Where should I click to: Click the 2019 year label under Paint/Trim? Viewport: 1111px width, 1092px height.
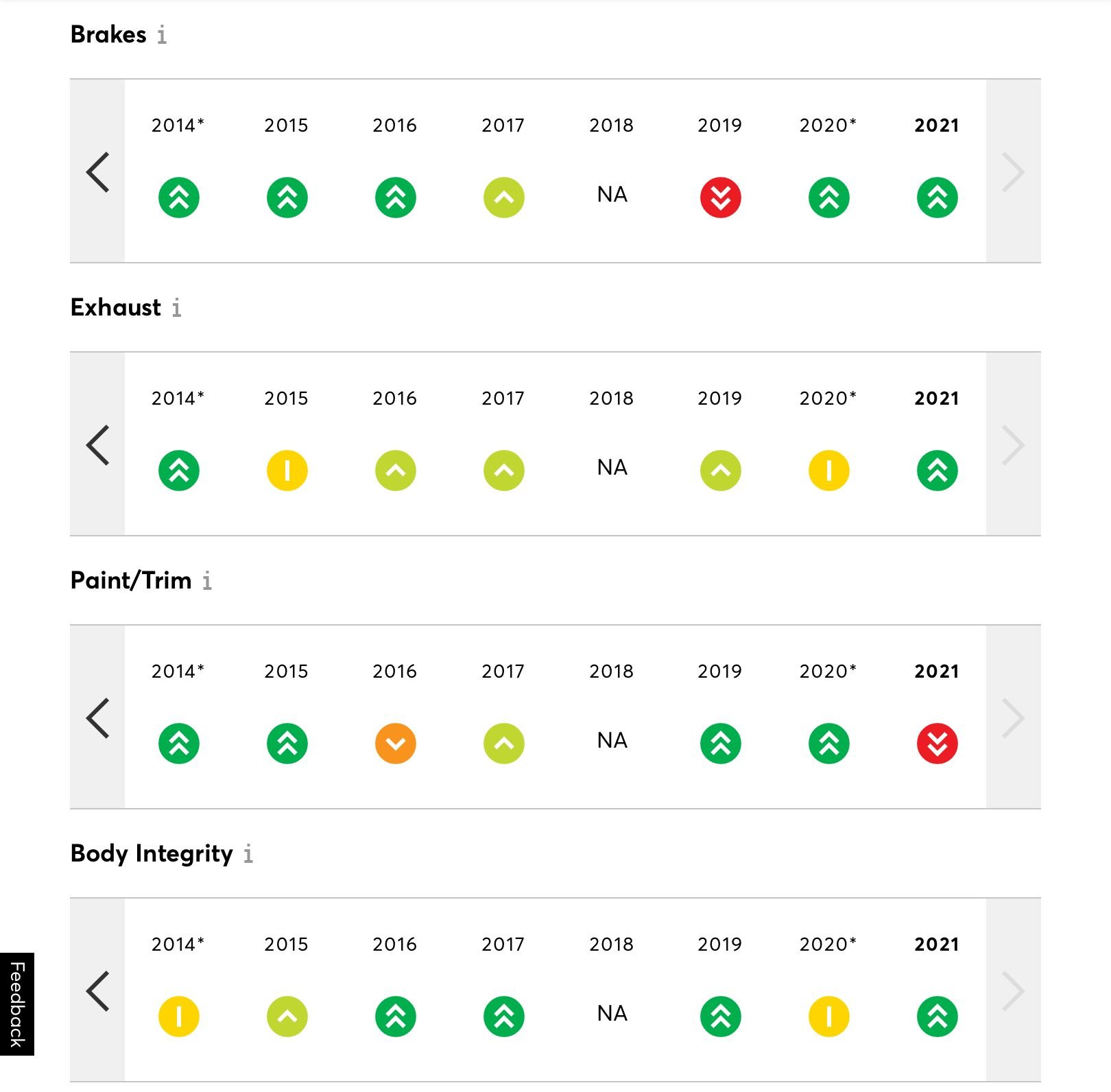point(720,672)
